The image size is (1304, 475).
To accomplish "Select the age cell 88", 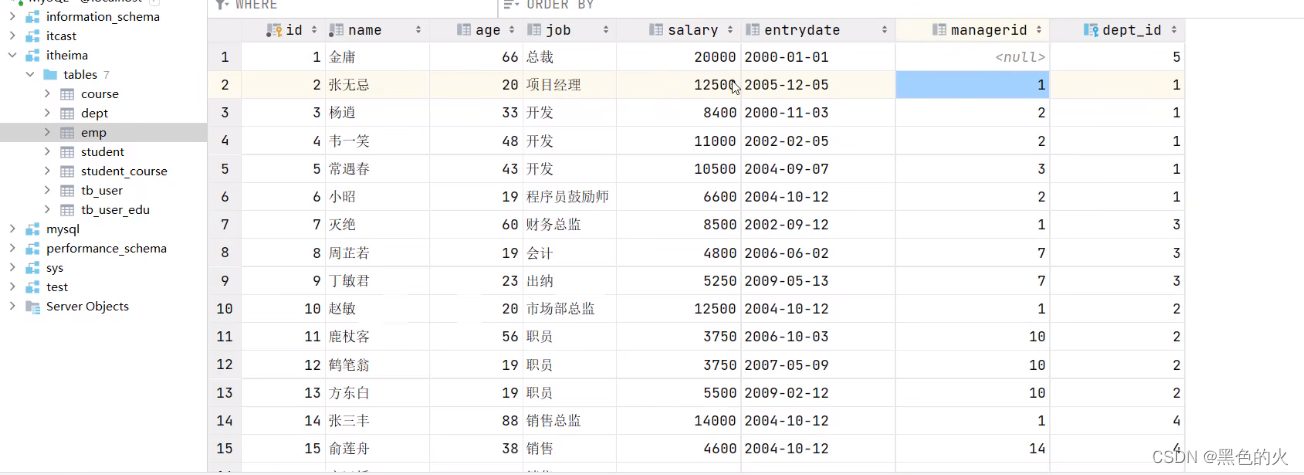I will [478, 421].
